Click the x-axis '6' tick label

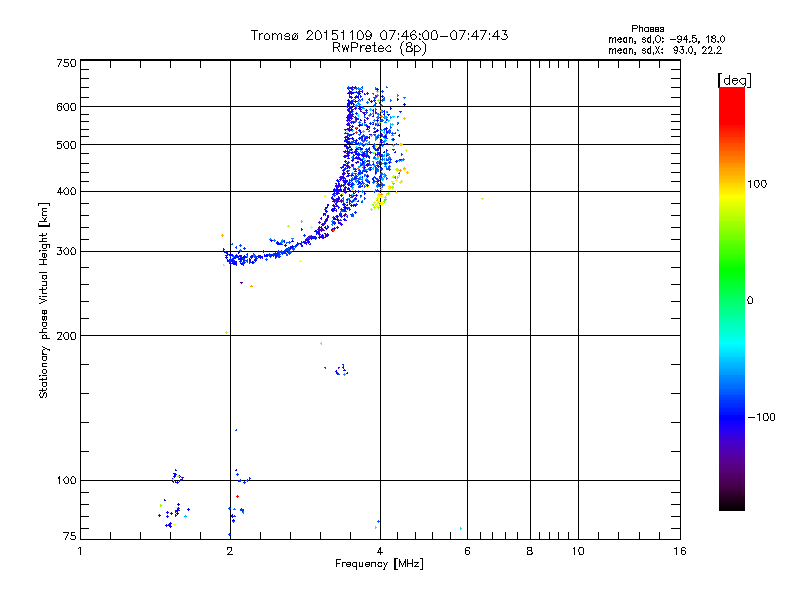467,551
